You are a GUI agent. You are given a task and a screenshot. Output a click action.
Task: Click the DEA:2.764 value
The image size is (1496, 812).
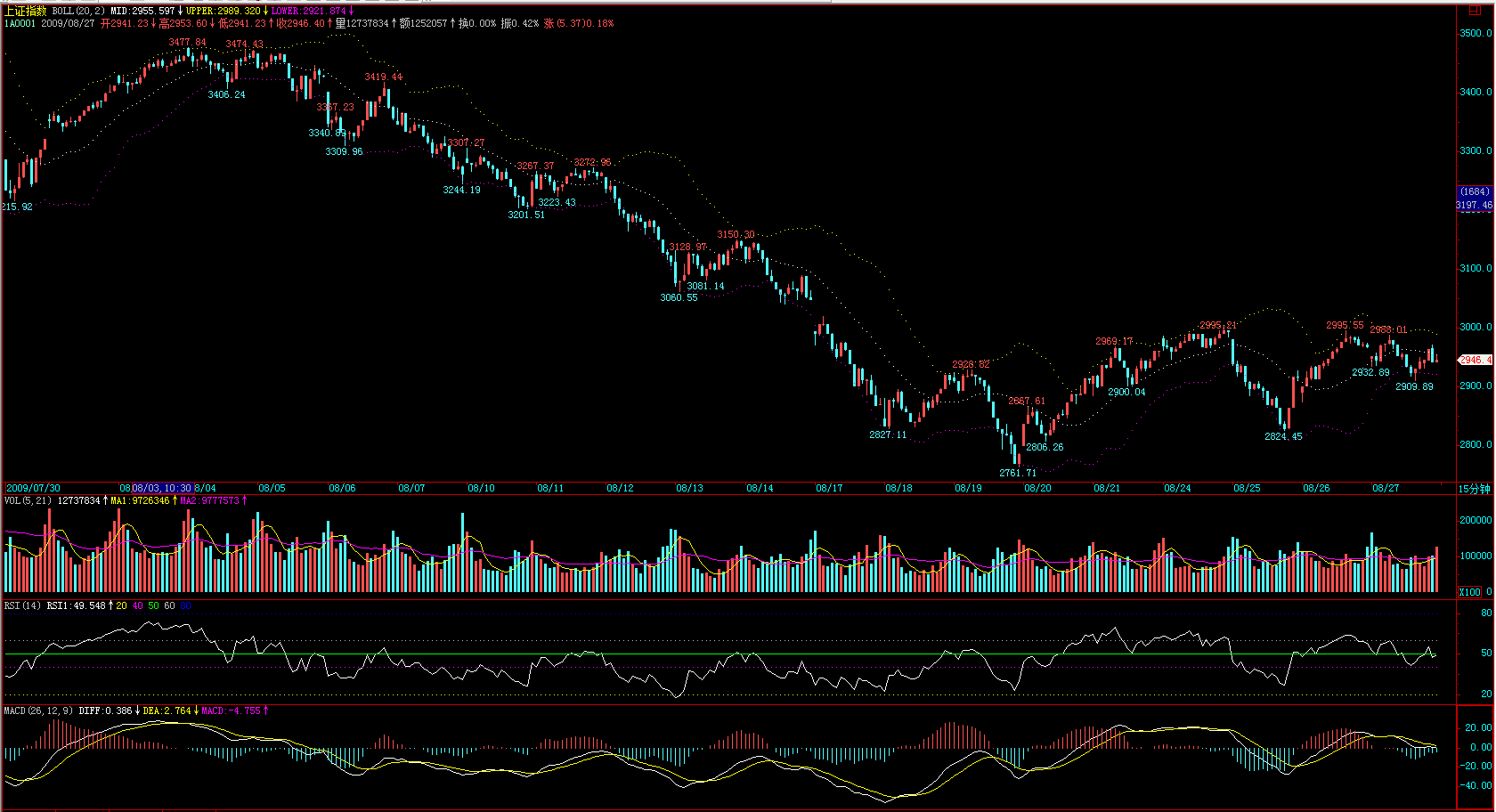[167, 710]
